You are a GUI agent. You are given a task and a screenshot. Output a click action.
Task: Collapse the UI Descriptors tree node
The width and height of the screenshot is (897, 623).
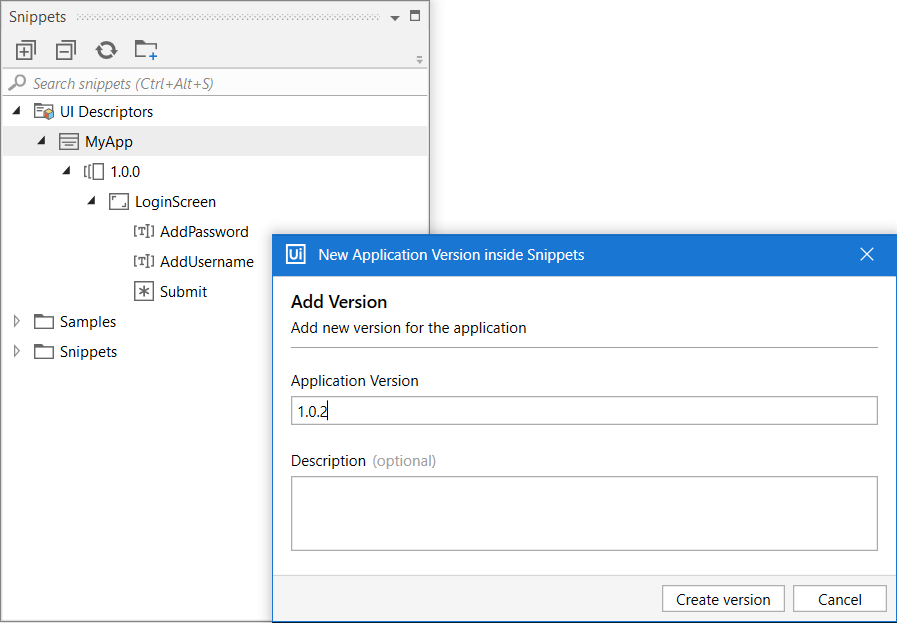click(17, 111)
